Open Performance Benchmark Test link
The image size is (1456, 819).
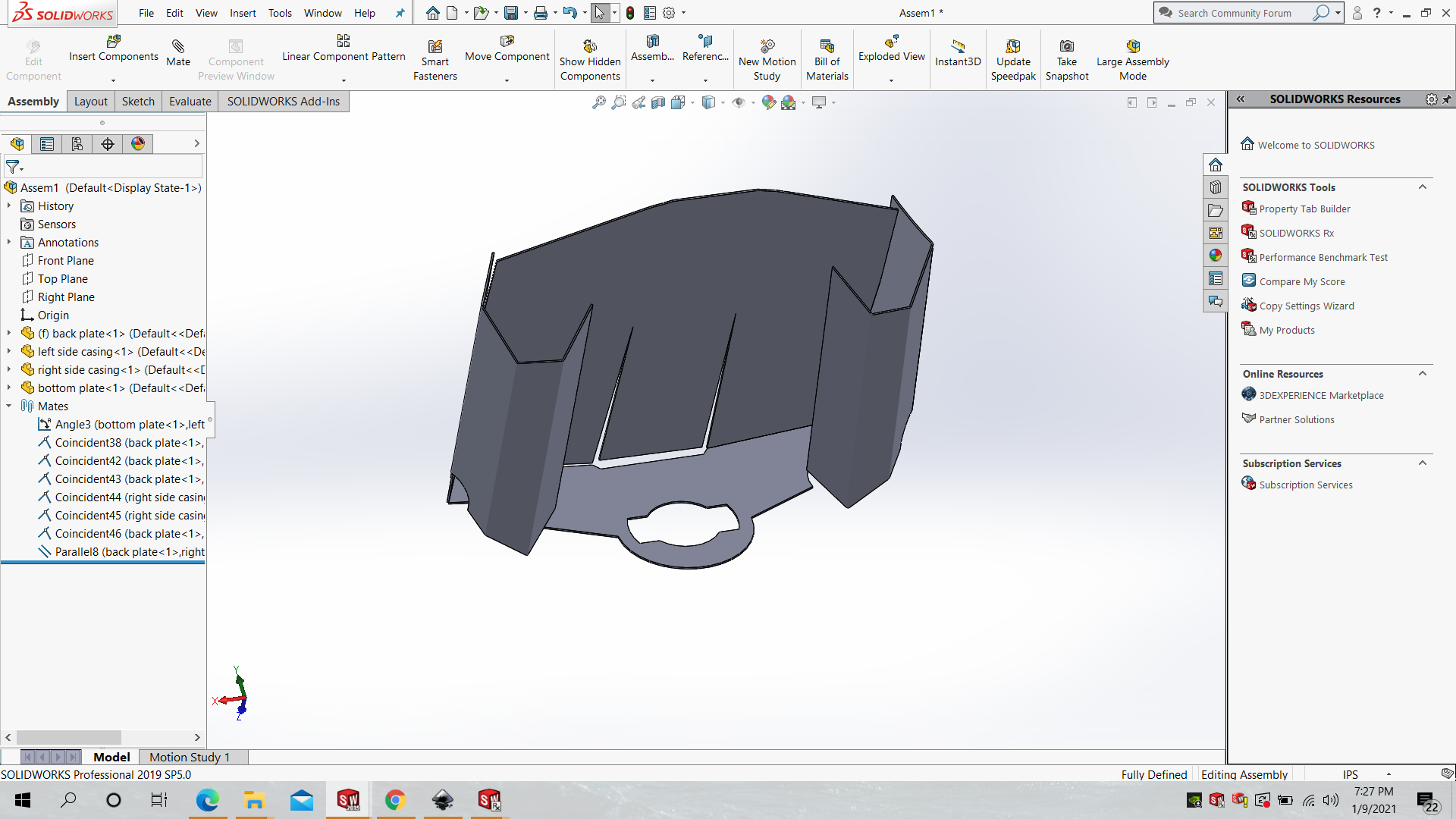[x=1323, y=258]
